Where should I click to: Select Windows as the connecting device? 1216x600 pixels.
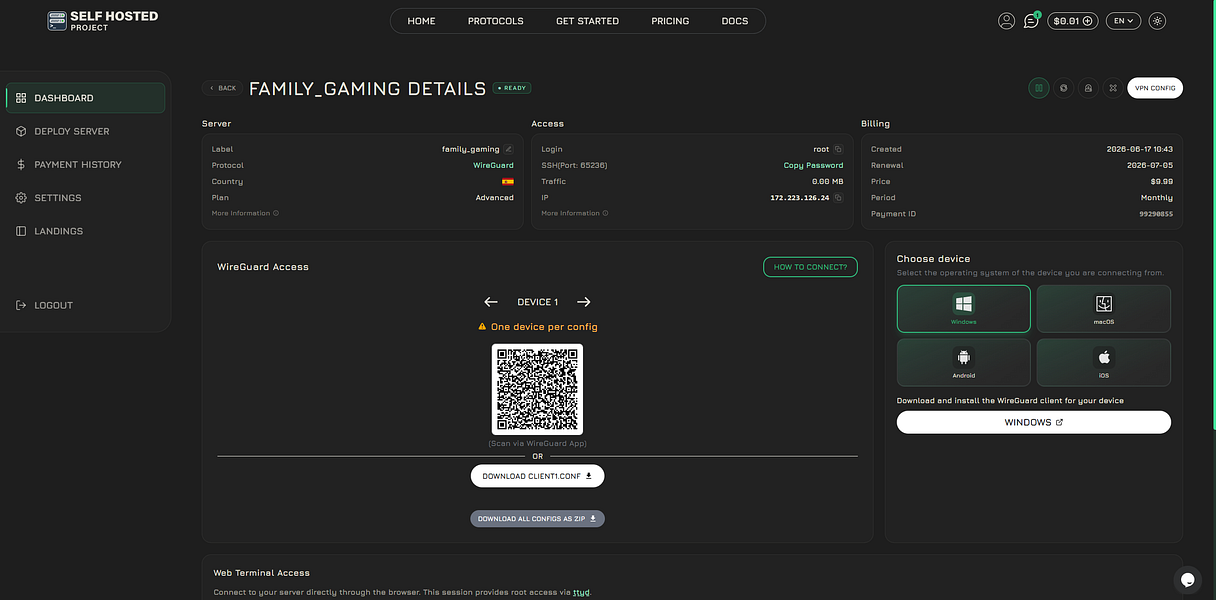point(963,308)
